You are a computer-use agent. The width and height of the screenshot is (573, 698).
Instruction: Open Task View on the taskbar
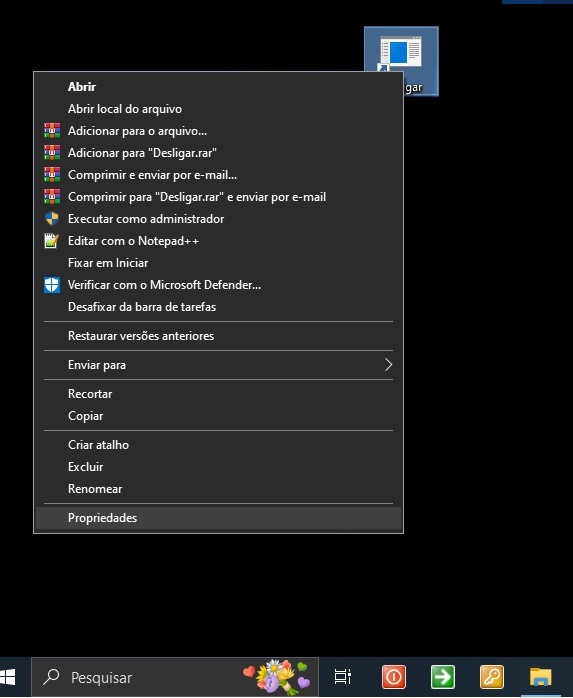(343, 677)
